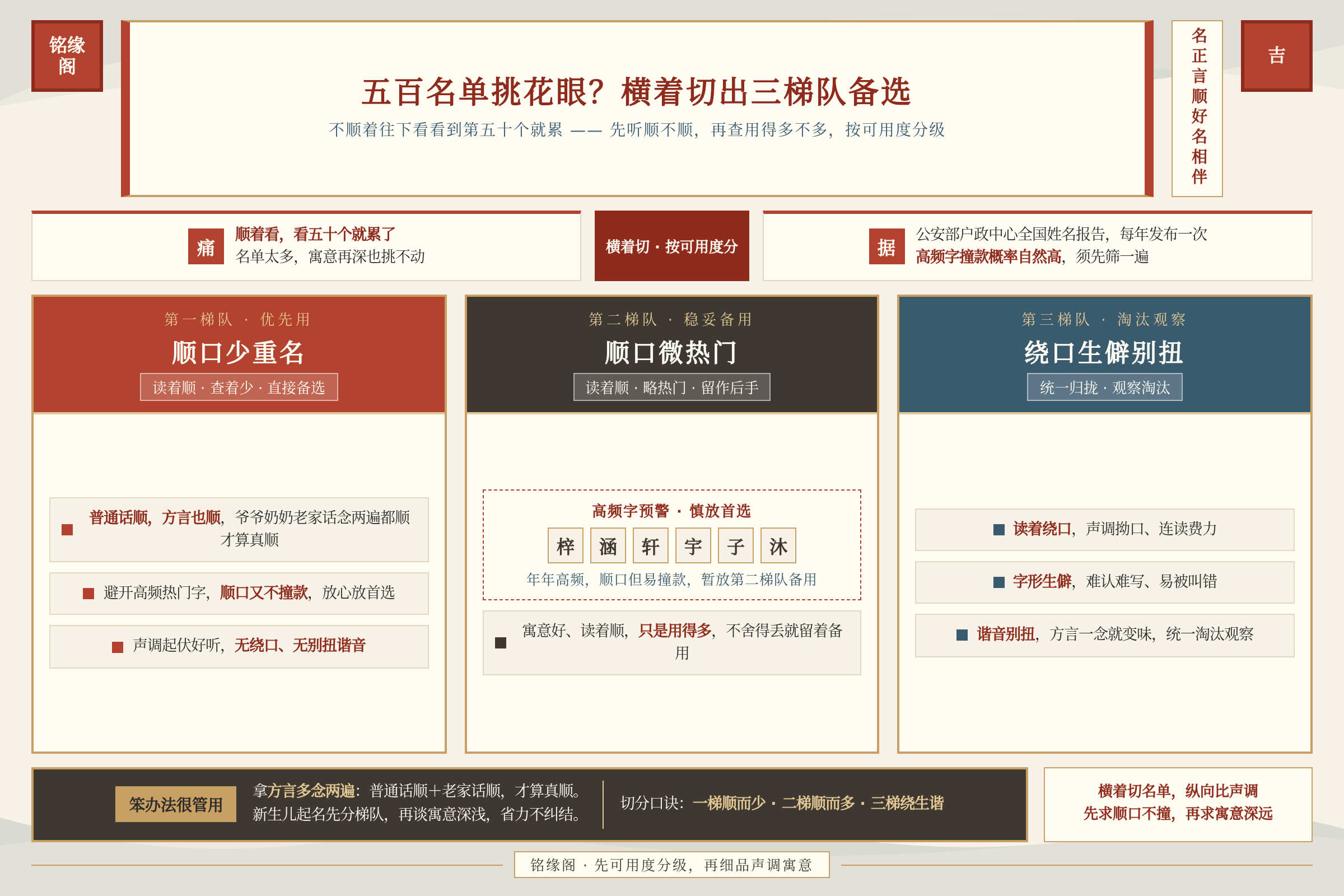Click the main title 五百名单挑花眼
The image size is (1344, 896).
[637, 91]
